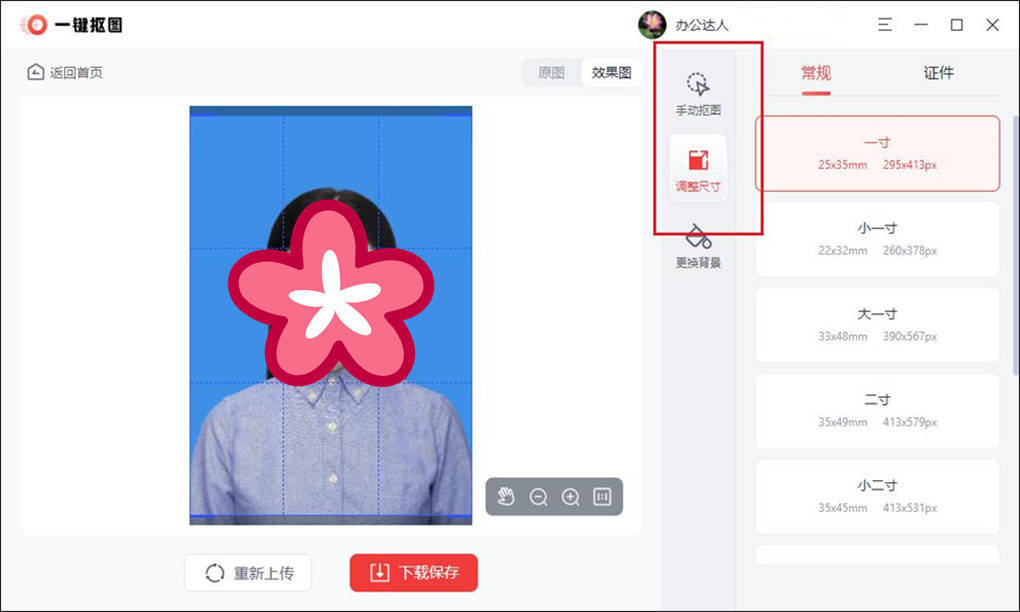Click the 1:1 actual size view icon
This screenshot has height=612, width=1020.
coord(601,495)
